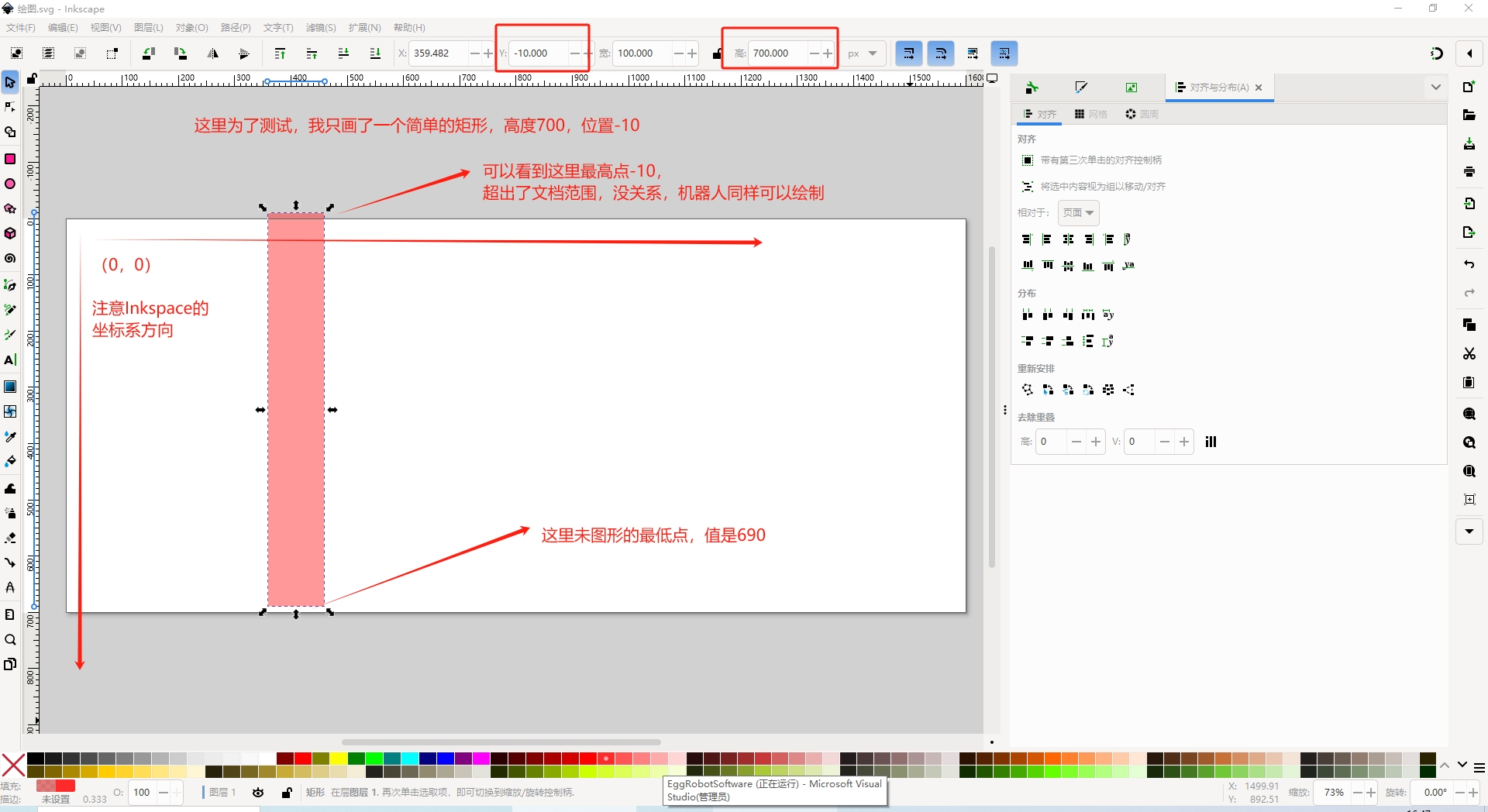This screenshot has height=812, width=1488.
Task: Open the 相对于 页面 dropdown
Action: (x=1078, y=213)
